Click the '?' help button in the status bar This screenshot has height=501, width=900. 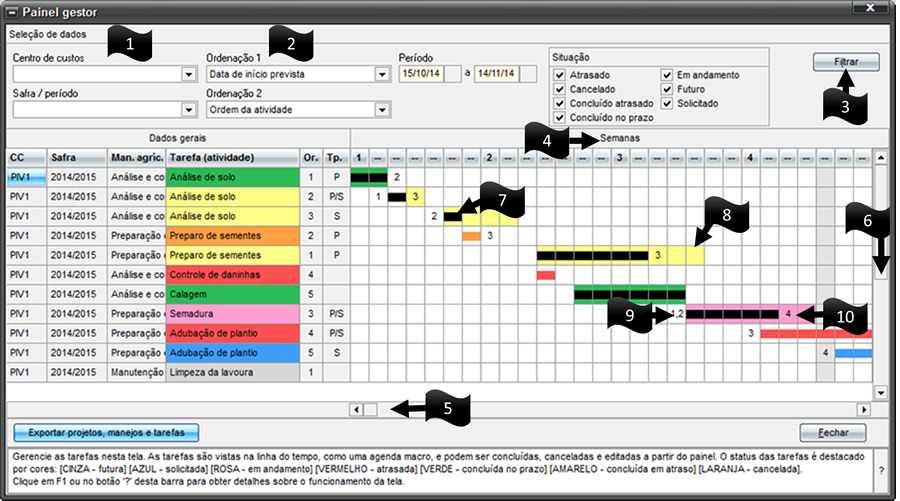[x=881, y=469]
